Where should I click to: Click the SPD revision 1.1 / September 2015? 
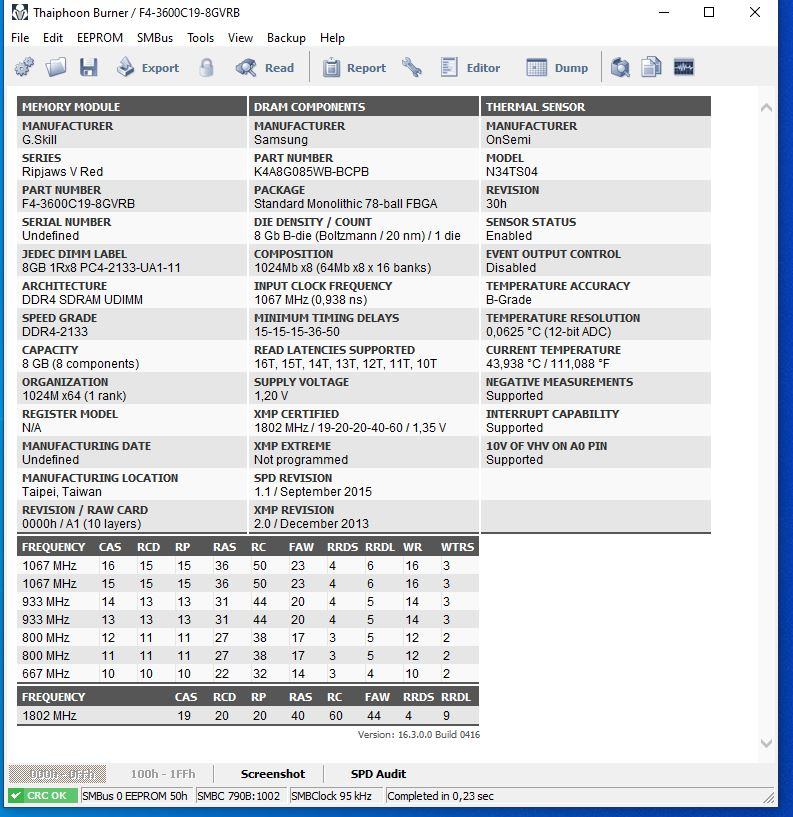tap(313, 491)
